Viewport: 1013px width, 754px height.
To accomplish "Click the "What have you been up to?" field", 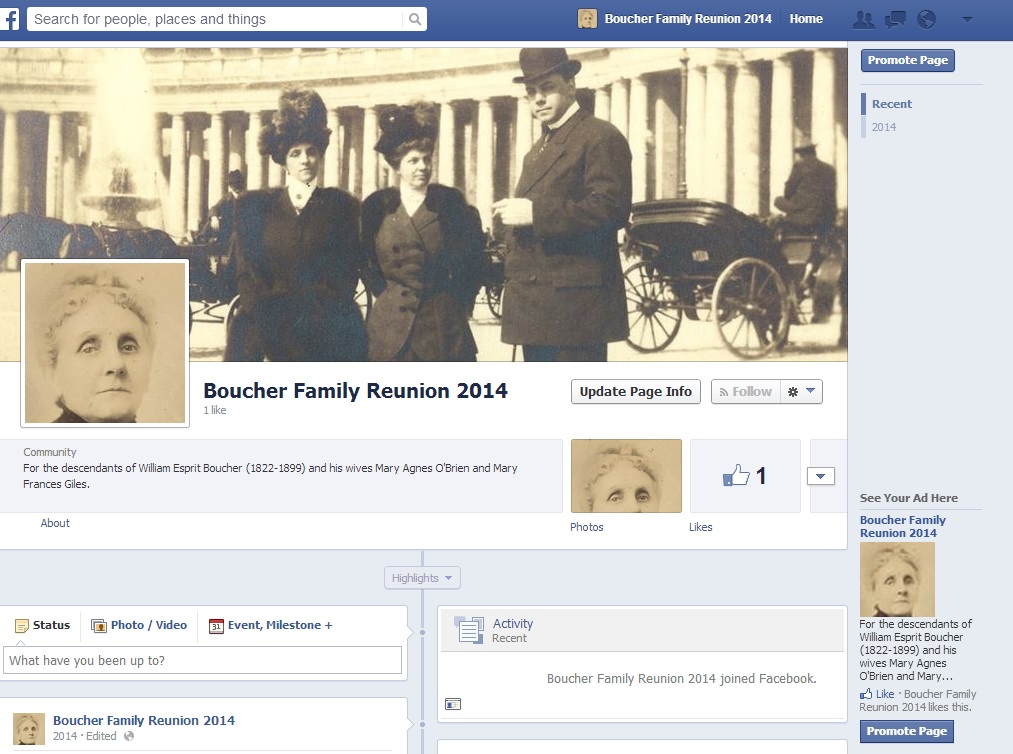I will coord(202,660).
